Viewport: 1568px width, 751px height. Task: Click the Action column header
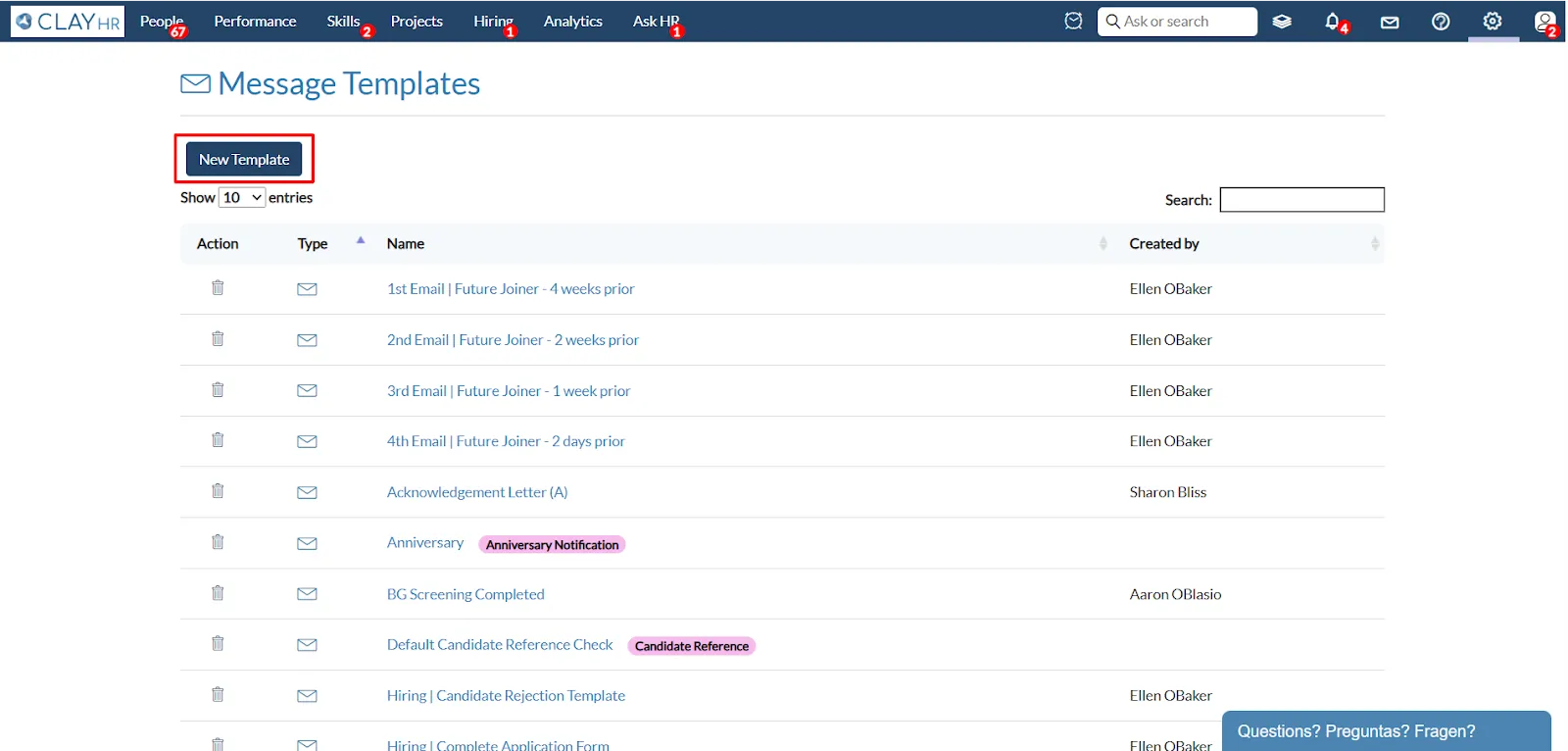click(x=218, y=243)
